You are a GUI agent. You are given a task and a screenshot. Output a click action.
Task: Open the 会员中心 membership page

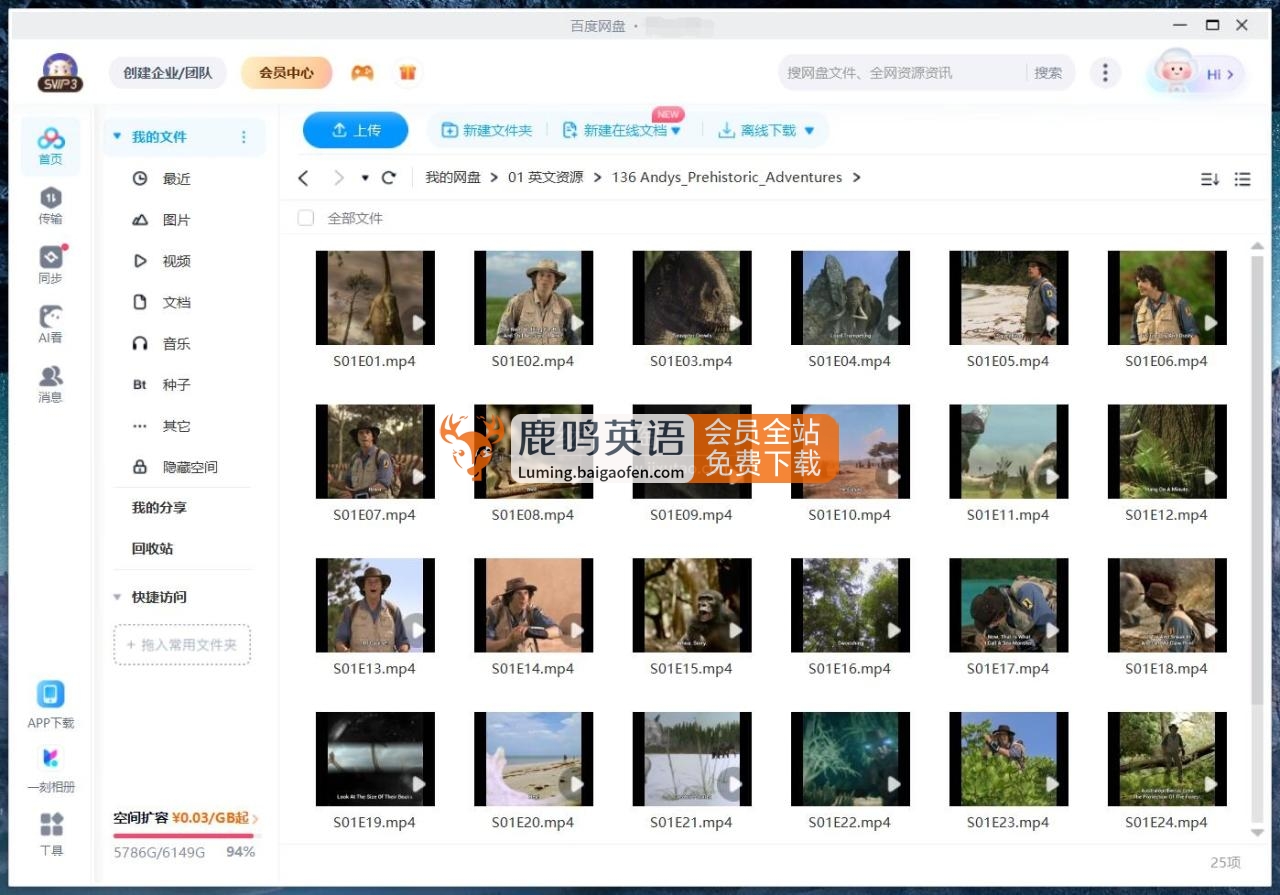coord(286,72)
